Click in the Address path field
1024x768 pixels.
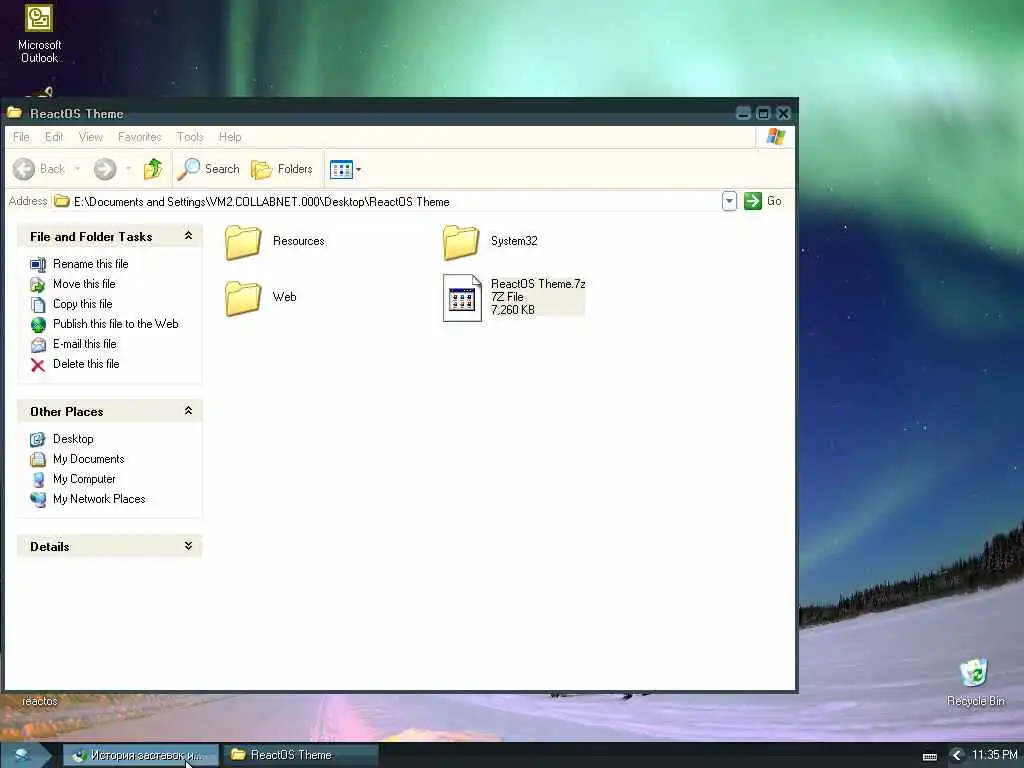pyautogui.click(x=385, y=201)
